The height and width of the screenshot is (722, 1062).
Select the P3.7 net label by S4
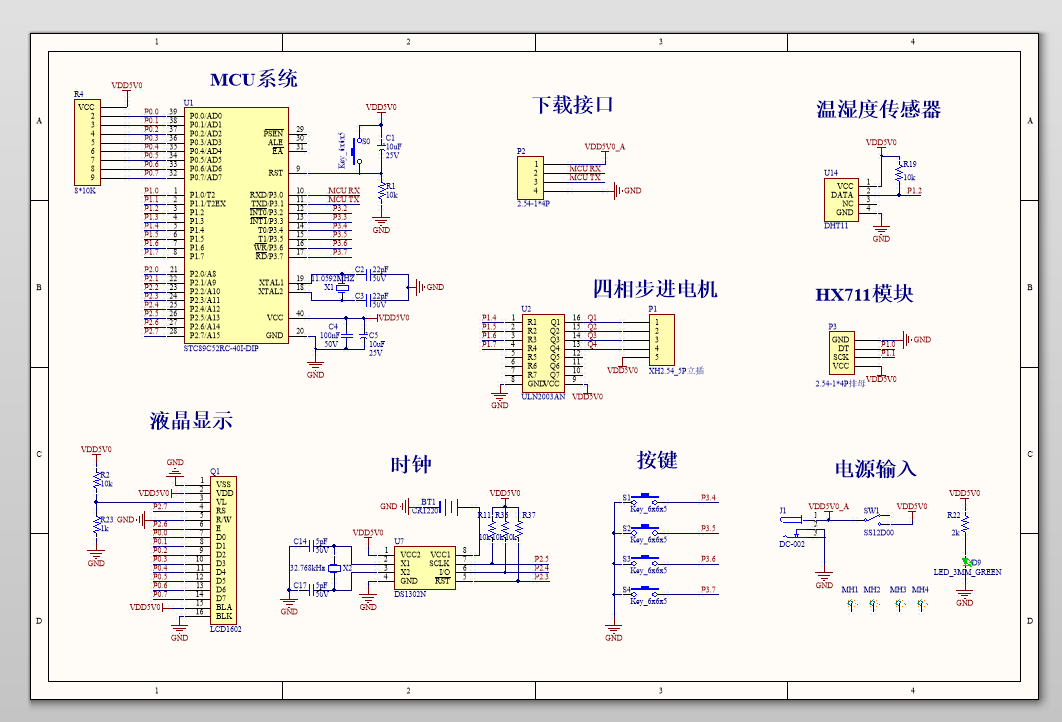point(708,589)
